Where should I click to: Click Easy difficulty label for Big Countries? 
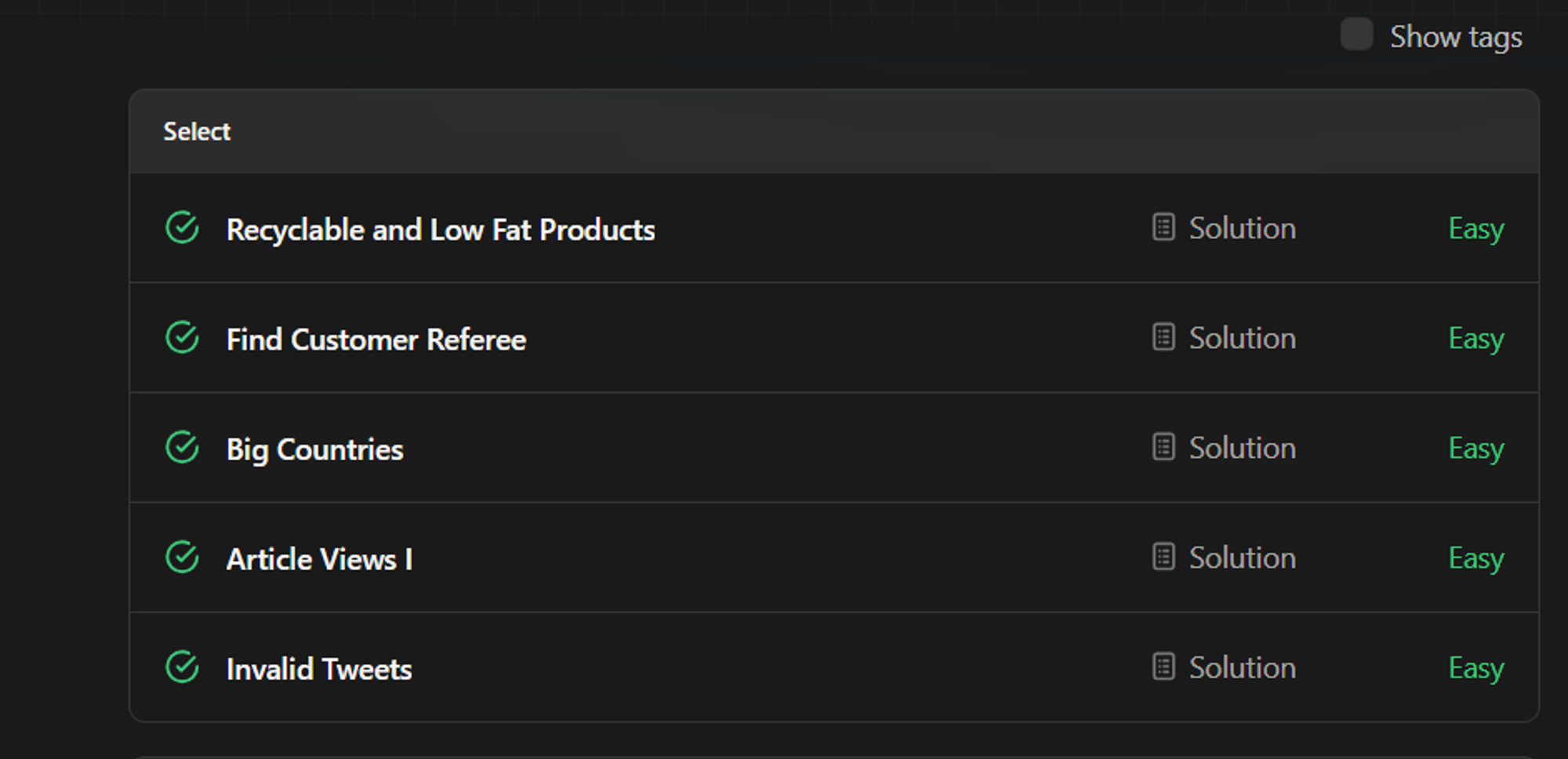[1475, 448]
